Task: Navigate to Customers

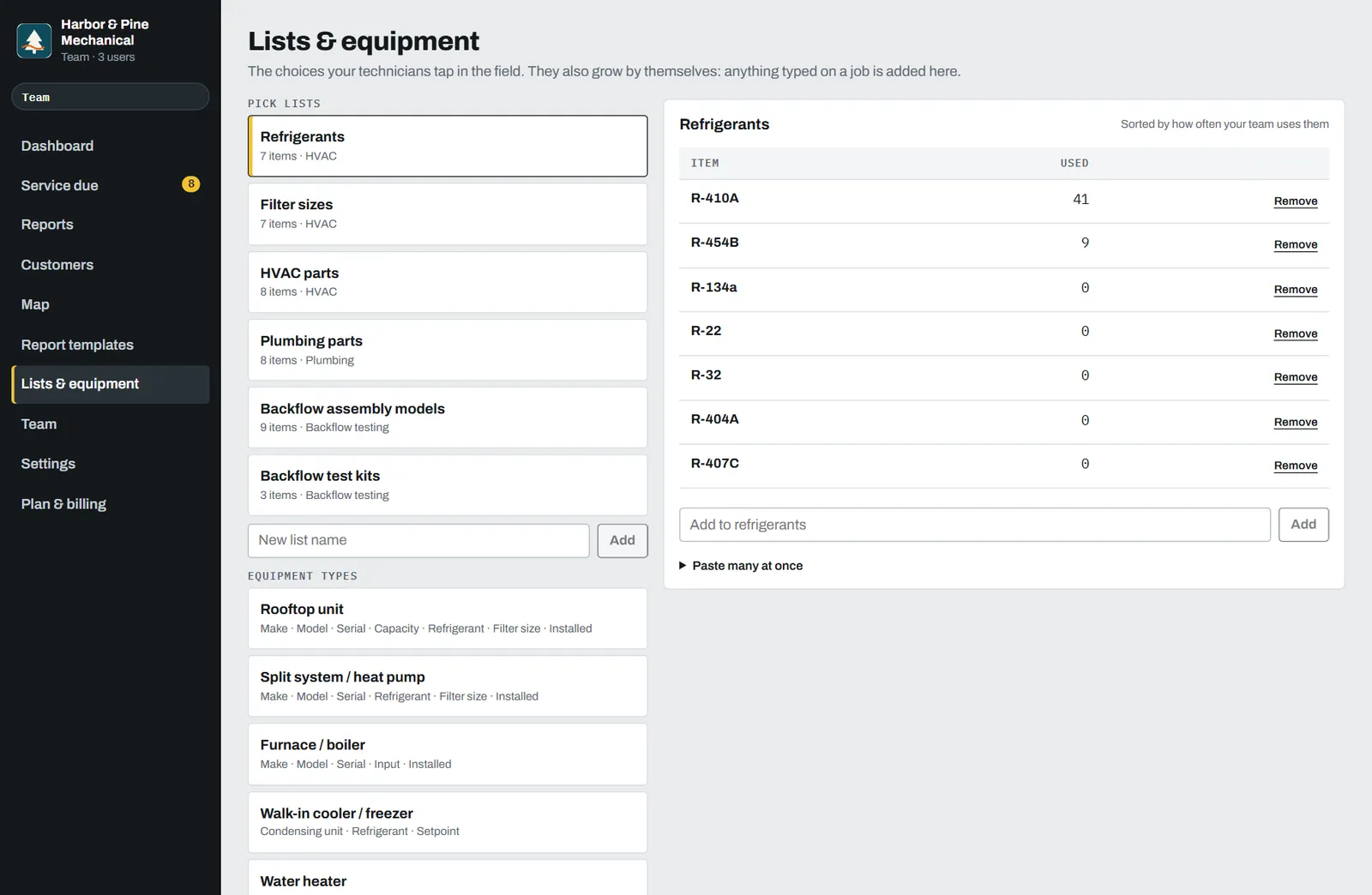Action: tap(111, 265)
